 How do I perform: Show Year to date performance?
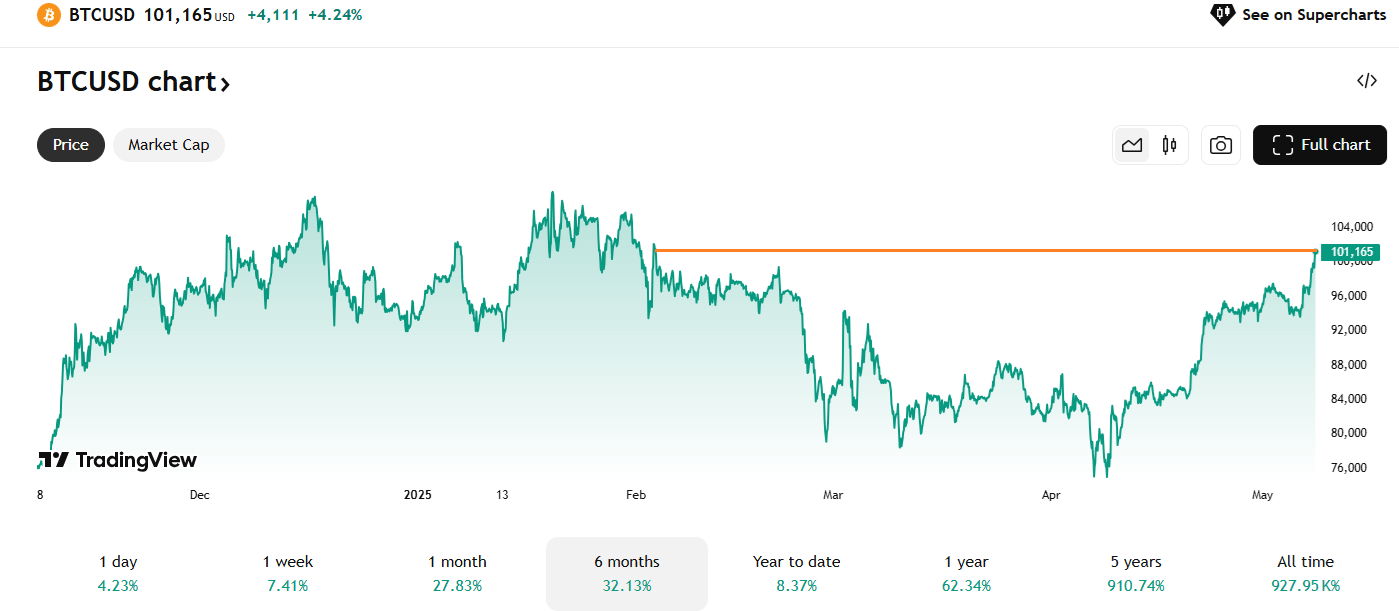[796, 573]
